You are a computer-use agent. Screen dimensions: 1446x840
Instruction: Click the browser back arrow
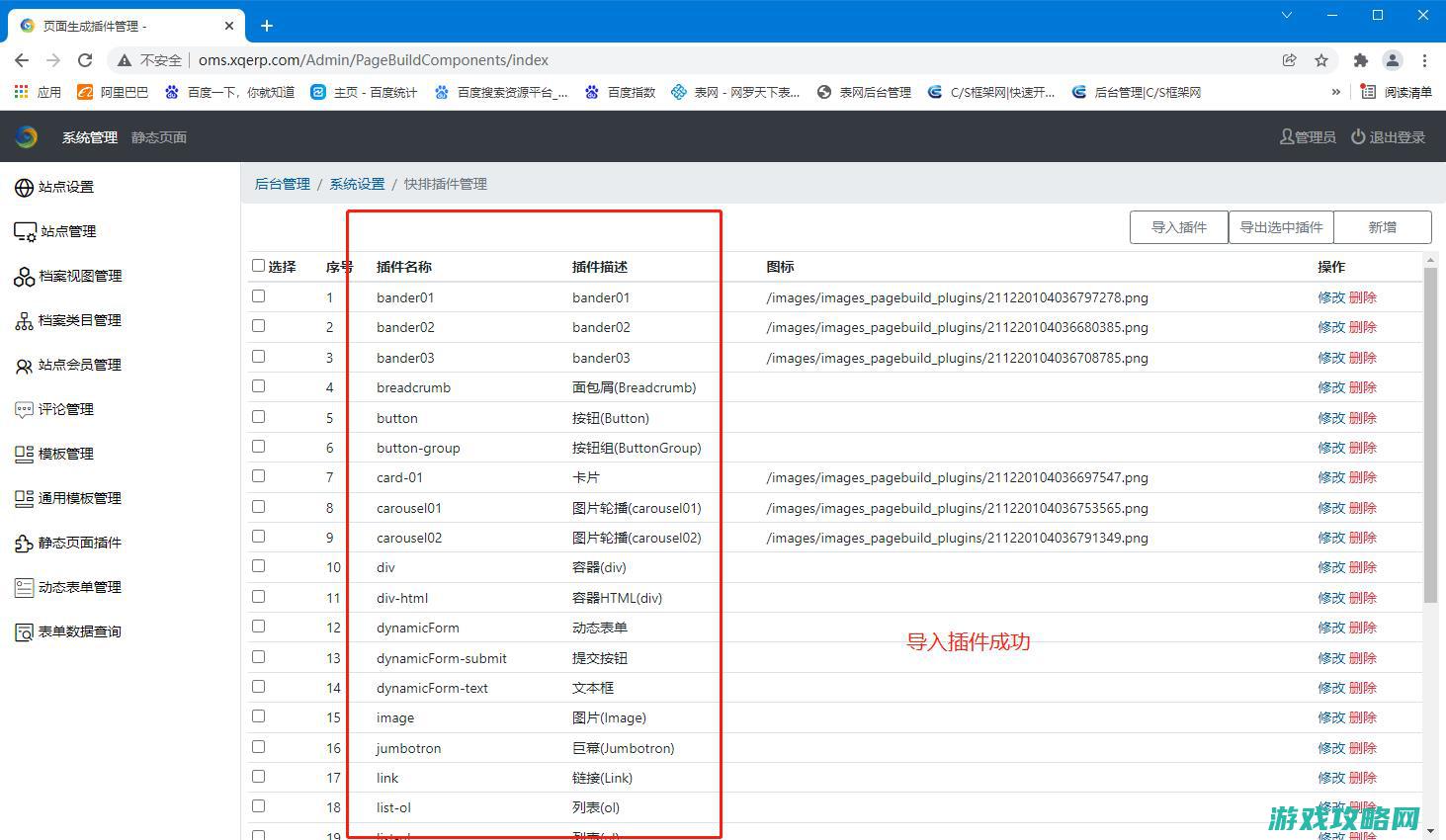[x=22, y=60]
